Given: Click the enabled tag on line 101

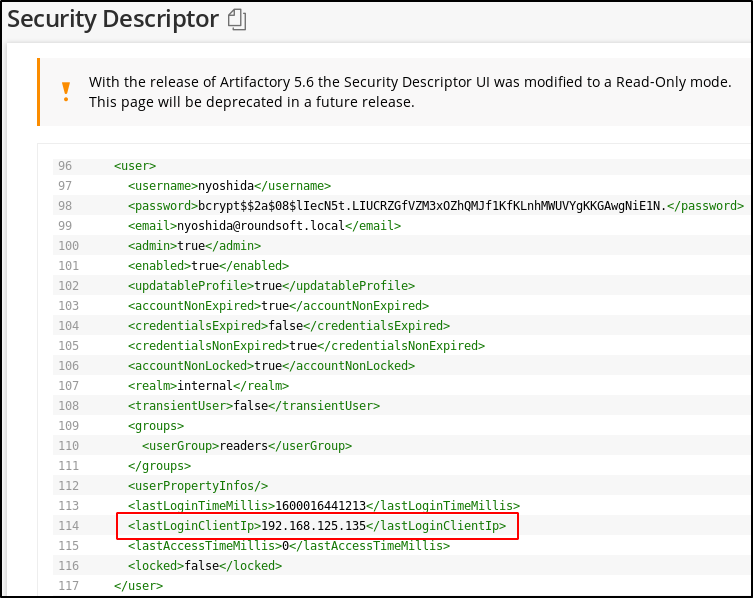Looking at the screenshot, I should [x=159, y=266].
